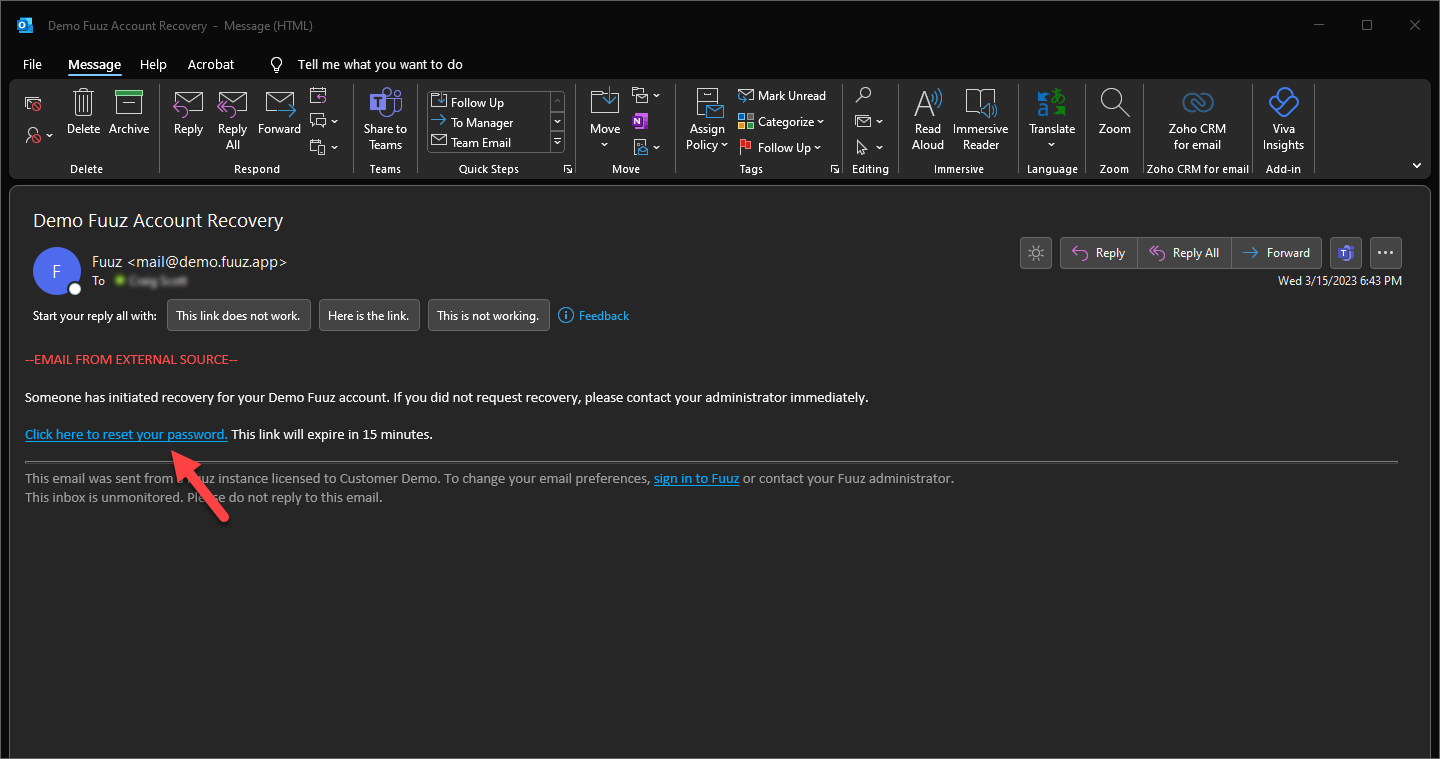Open more actions ellipsis in message header
The width and height of the screenshot is (1440, 759).
[1386, 253]
